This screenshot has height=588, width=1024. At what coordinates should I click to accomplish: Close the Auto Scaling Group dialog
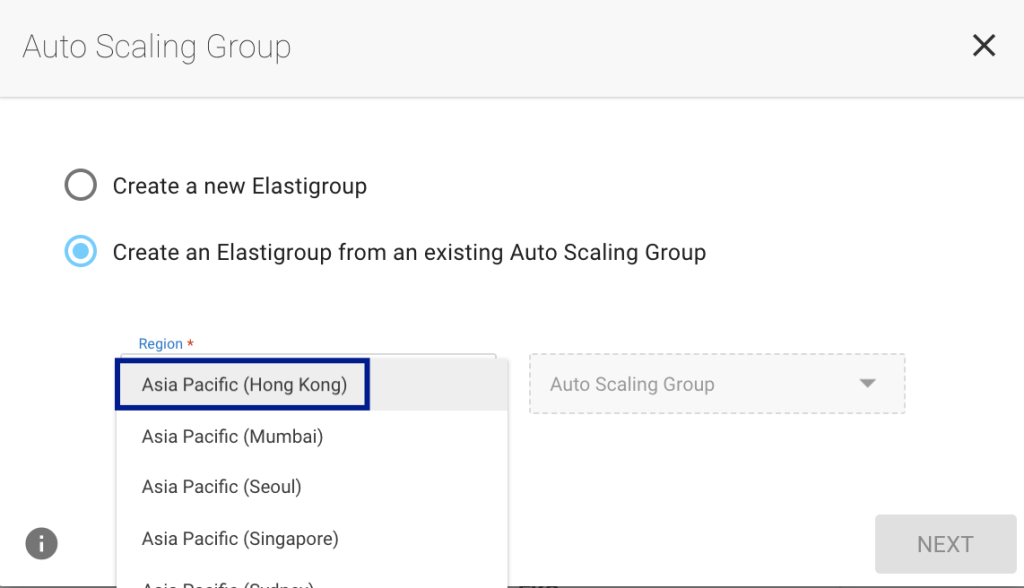pos(984,46)
